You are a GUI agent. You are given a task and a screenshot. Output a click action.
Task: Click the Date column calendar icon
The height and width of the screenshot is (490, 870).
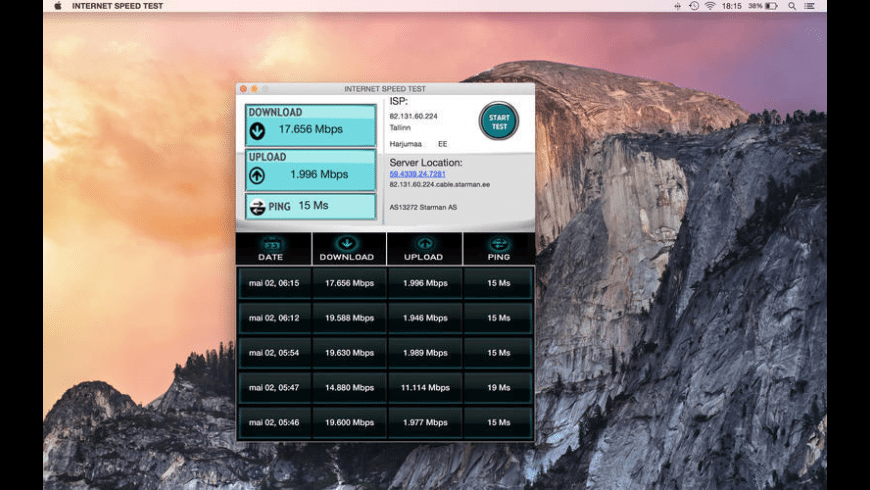coord(271,244)
